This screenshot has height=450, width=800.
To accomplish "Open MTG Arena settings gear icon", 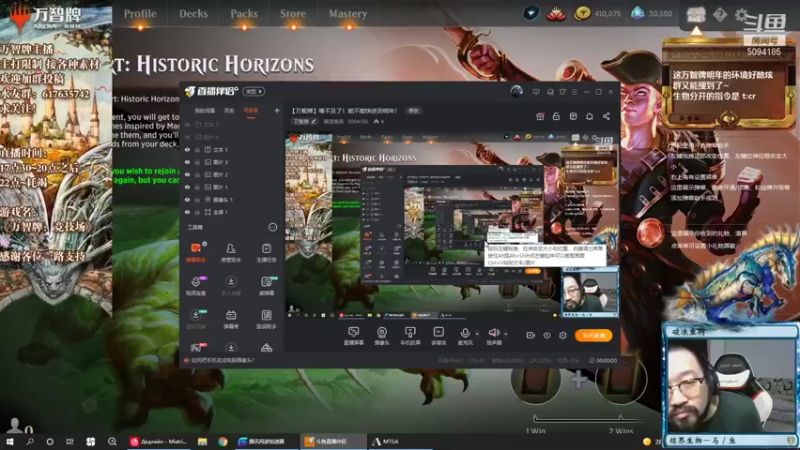I will [741, 15].
